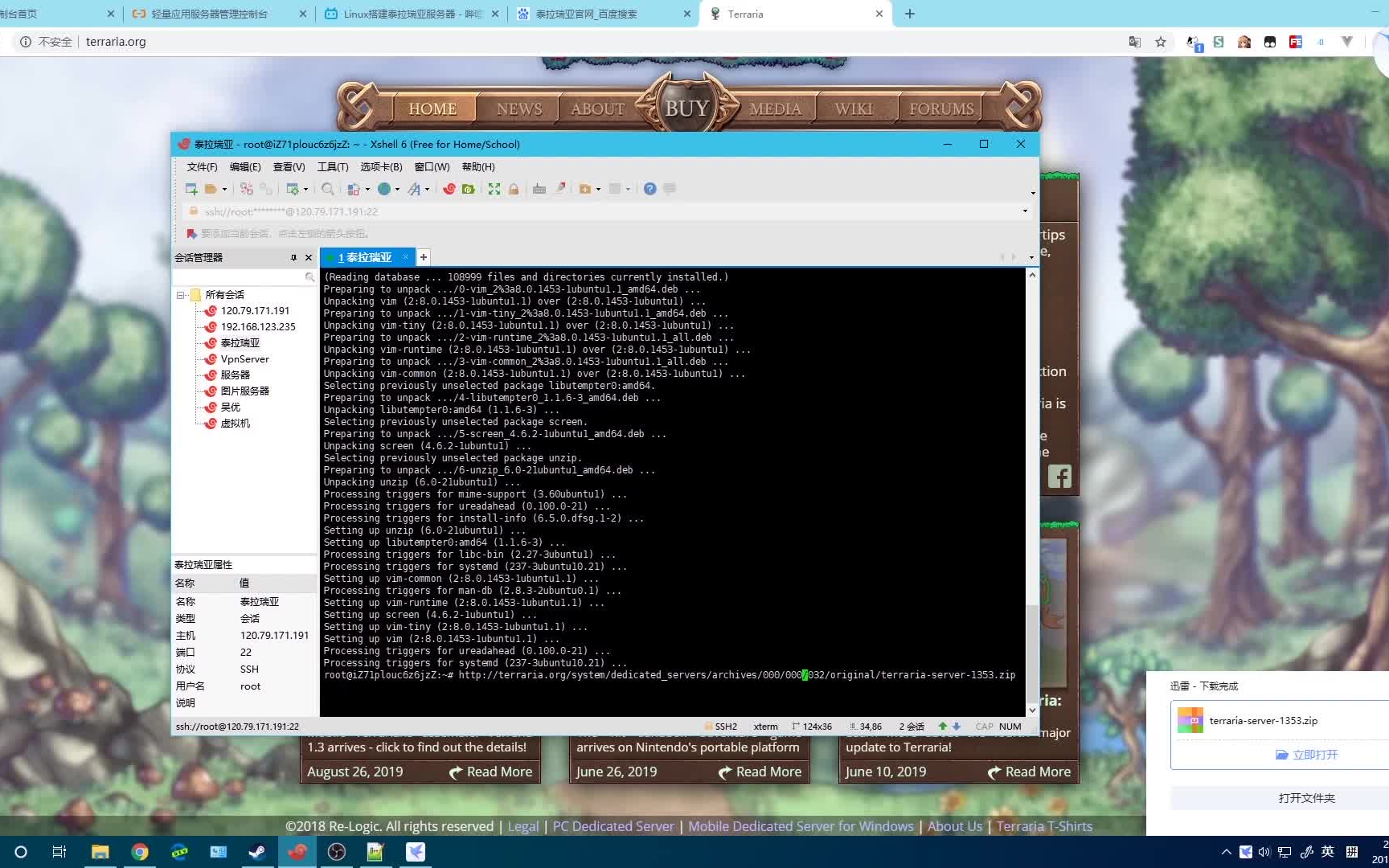Click terraria.org in browser address bar
The image size is (1389, 868).
(x=116, y=42)
